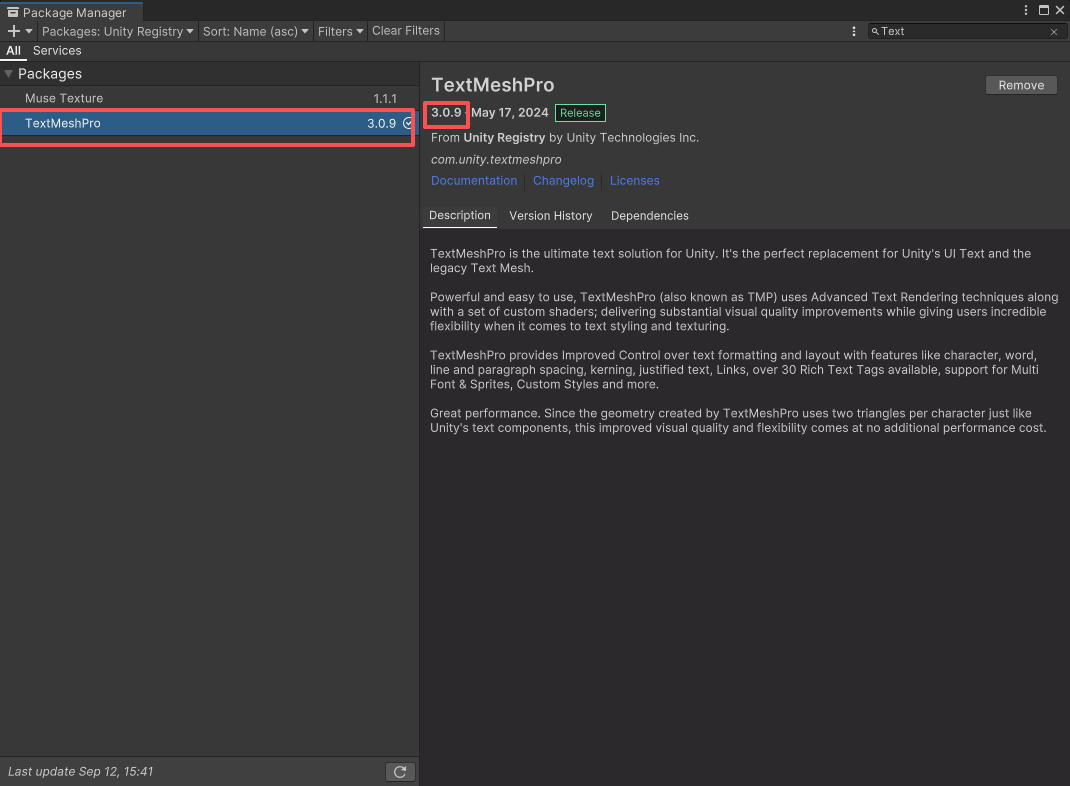Screen dimensions: 1070x786
Task: Click the installed checkmark icon on TextMeshPro
Action: 407,123
